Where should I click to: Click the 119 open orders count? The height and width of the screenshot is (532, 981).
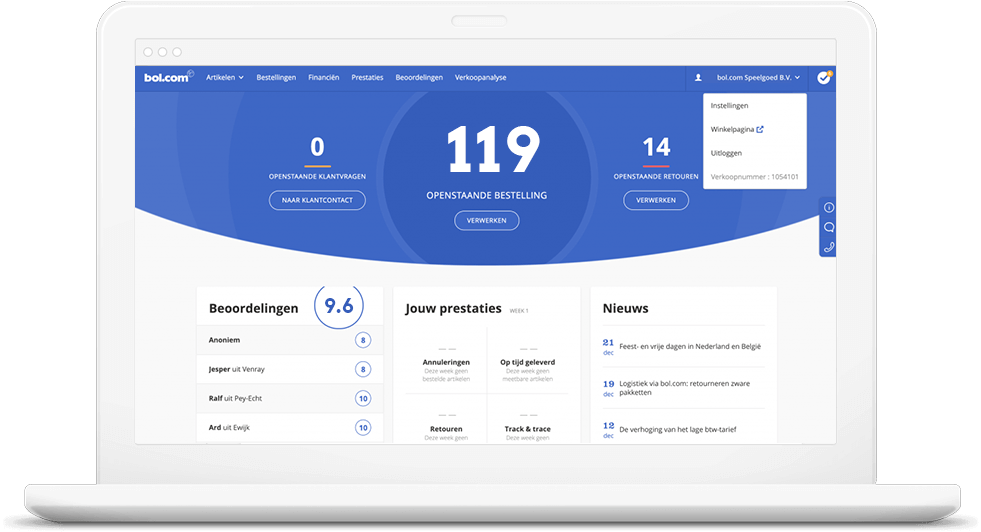493,150
